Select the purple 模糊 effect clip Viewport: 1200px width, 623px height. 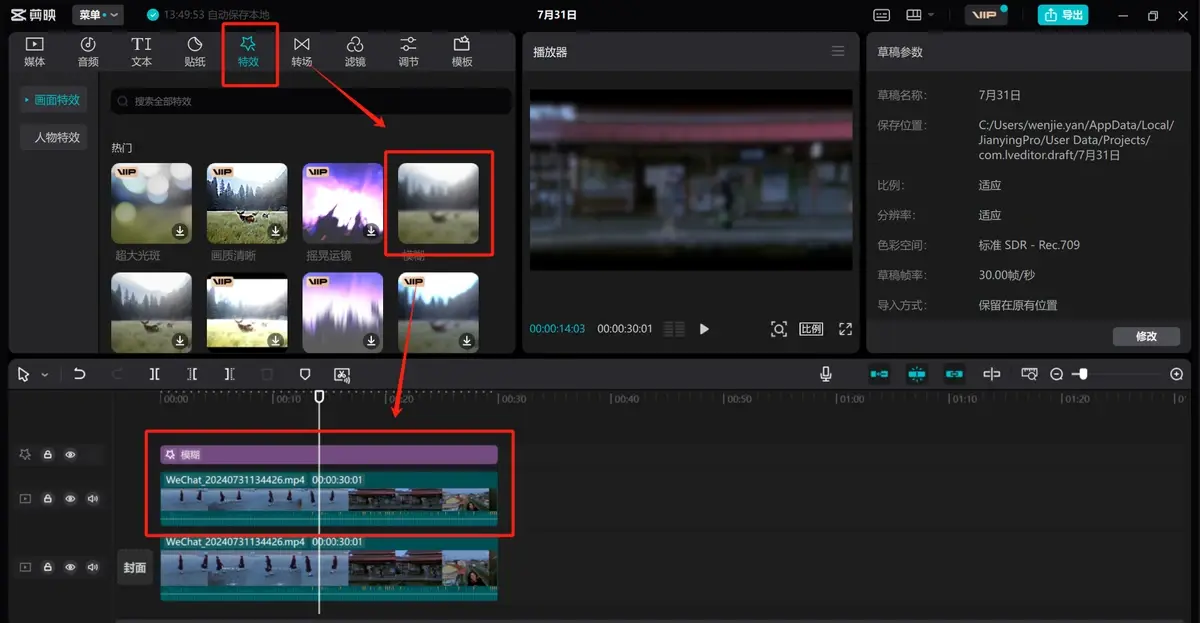coord(329,454)
